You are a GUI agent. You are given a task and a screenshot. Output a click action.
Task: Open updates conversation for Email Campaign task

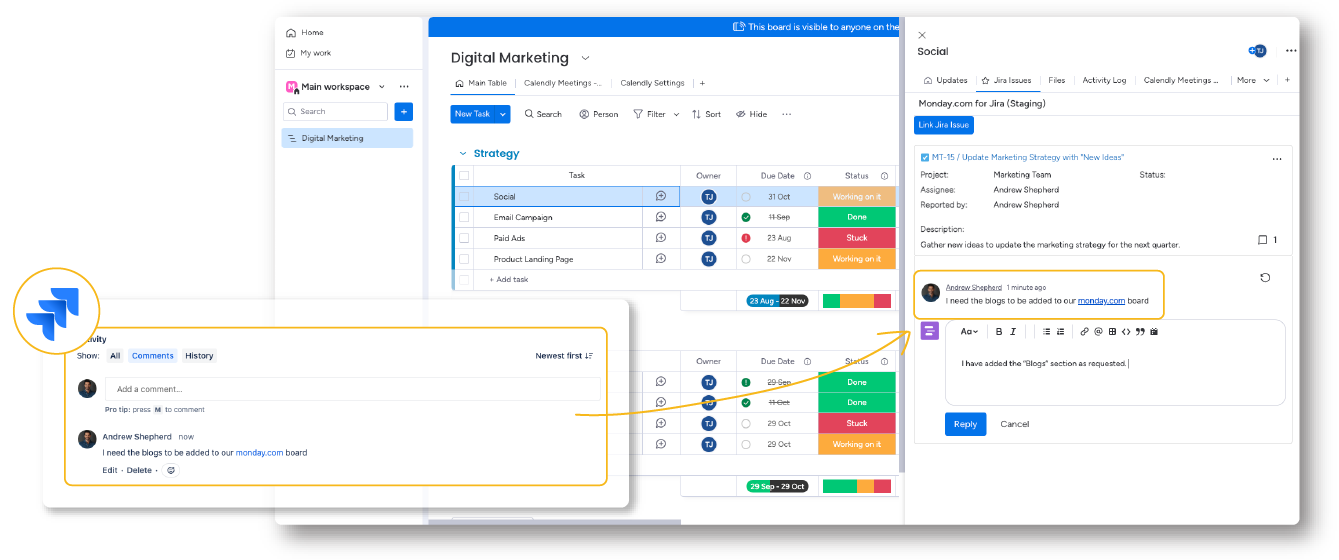point(661,217)
